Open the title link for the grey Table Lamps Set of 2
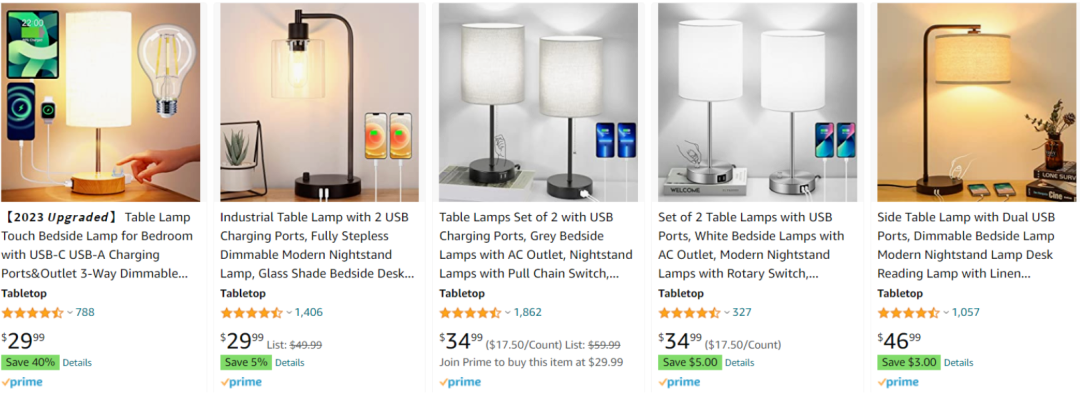Image resolution: width=1080 pixels, height=393 pixels. (x=536, y=246)
